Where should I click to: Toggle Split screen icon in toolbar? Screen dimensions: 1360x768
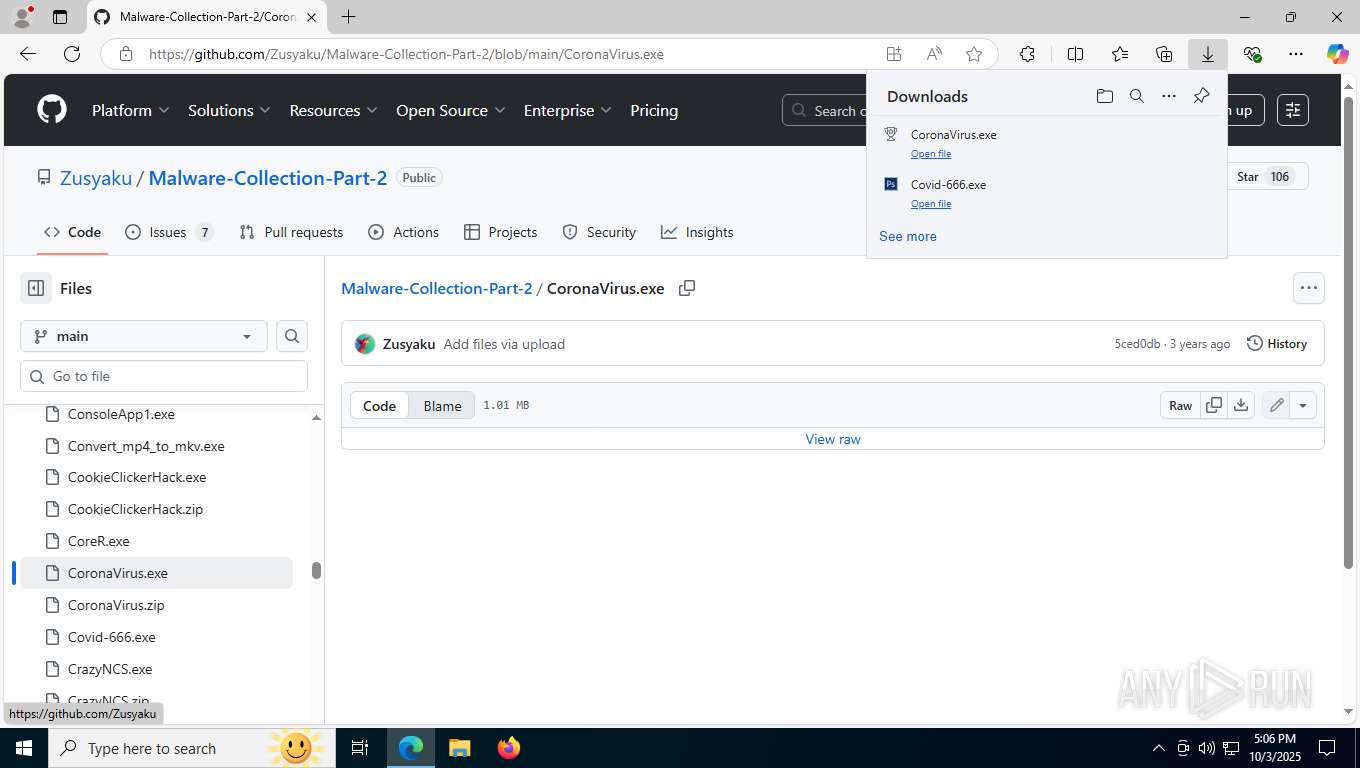point(1075,54)
